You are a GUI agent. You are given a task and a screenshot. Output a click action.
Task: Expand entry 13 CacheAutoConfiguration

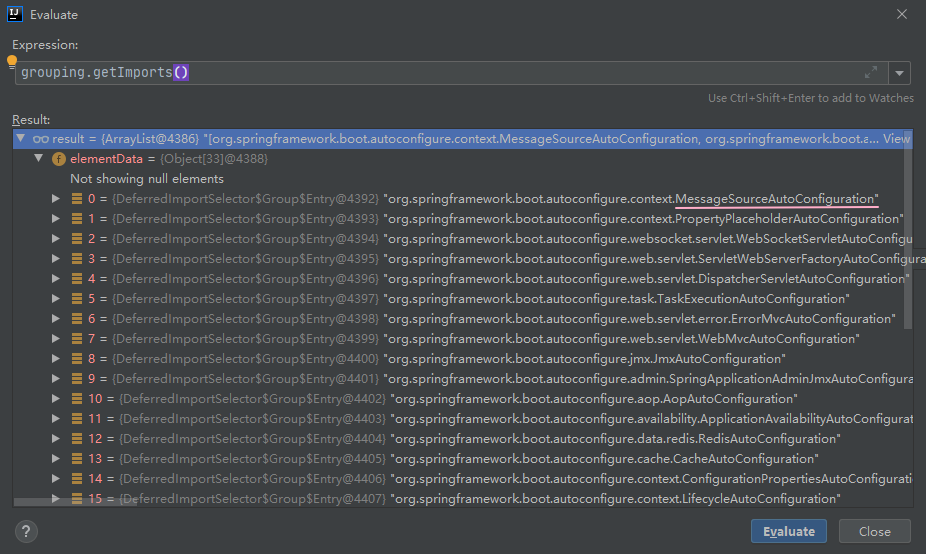pos(56,459)
